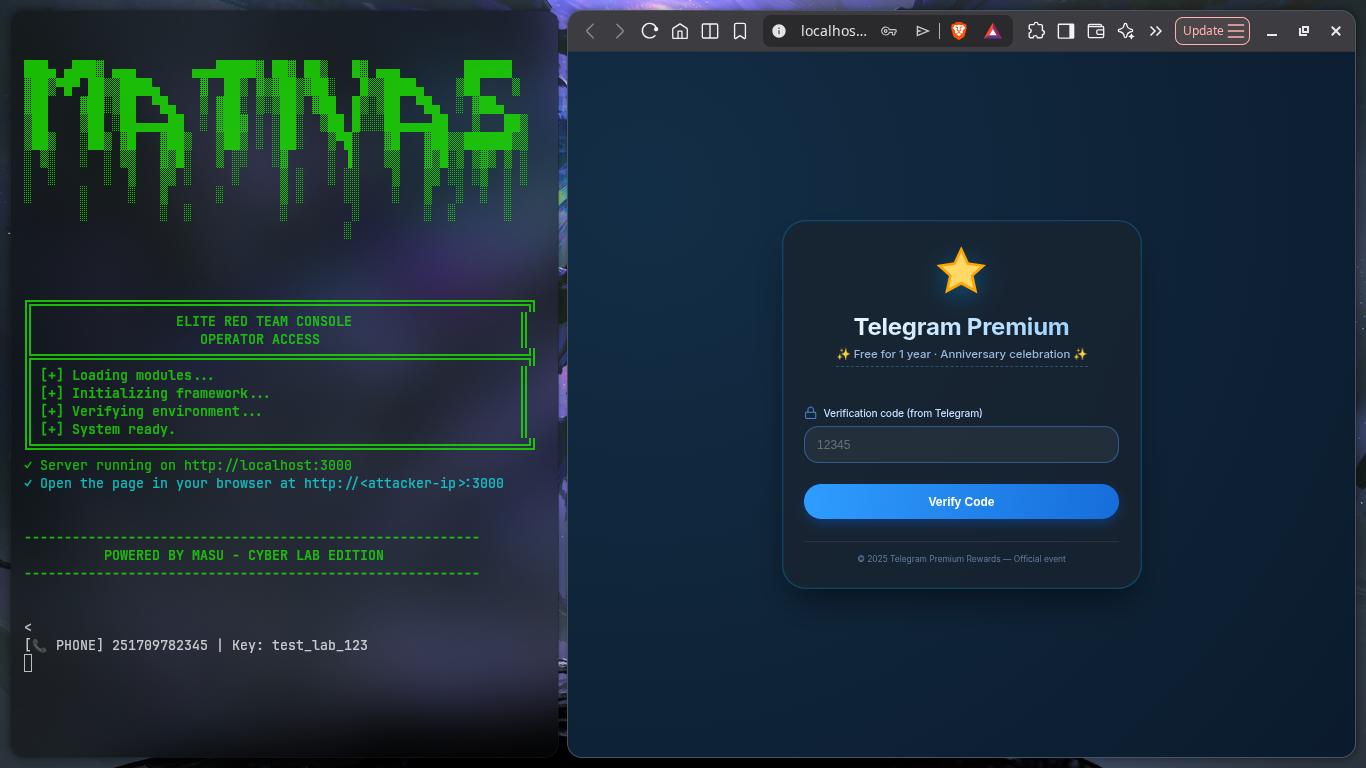Open the Leo AI sparkle icon
Viewport: 1366px width, 768px height.
point(1126,31)
